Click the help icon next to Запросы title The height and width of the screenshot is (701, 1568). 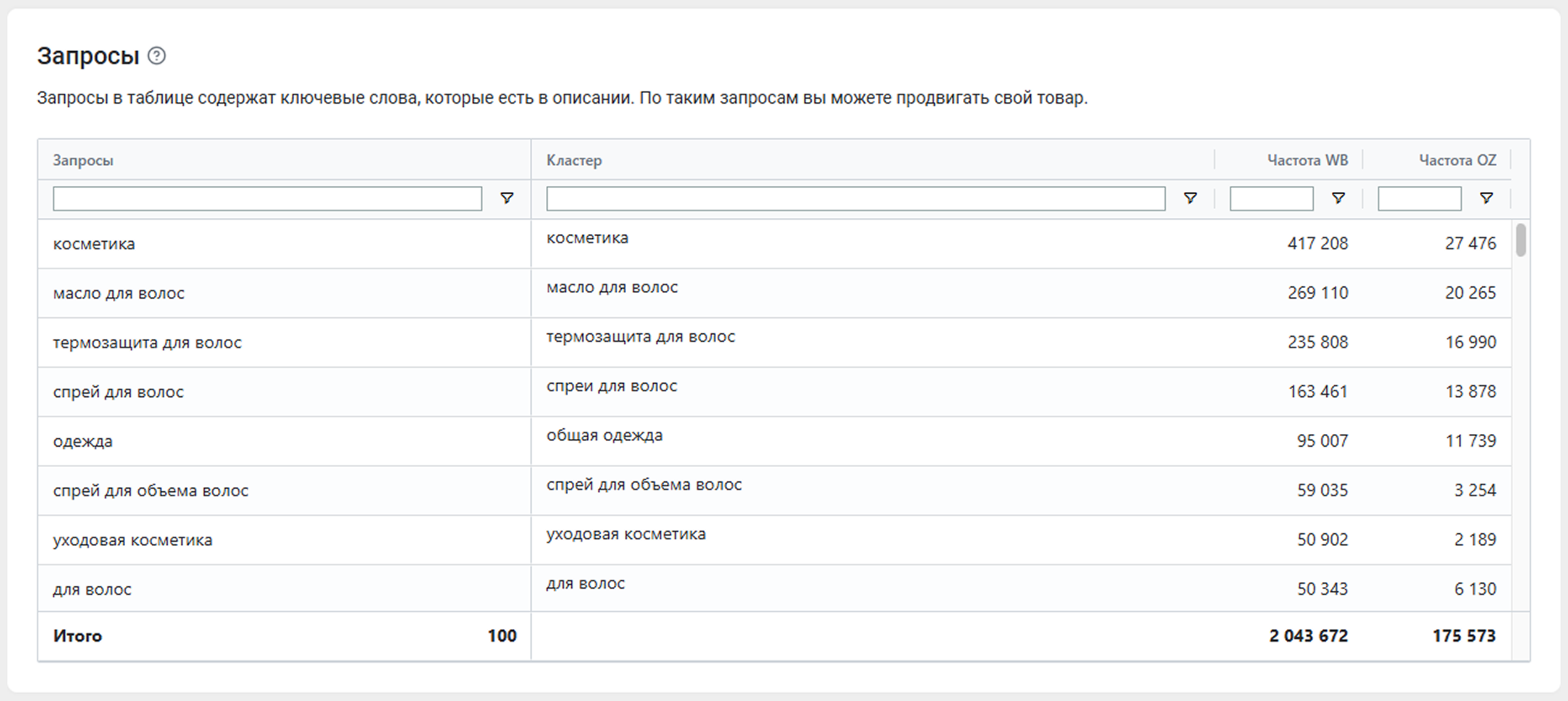click(x=157, y=56)
